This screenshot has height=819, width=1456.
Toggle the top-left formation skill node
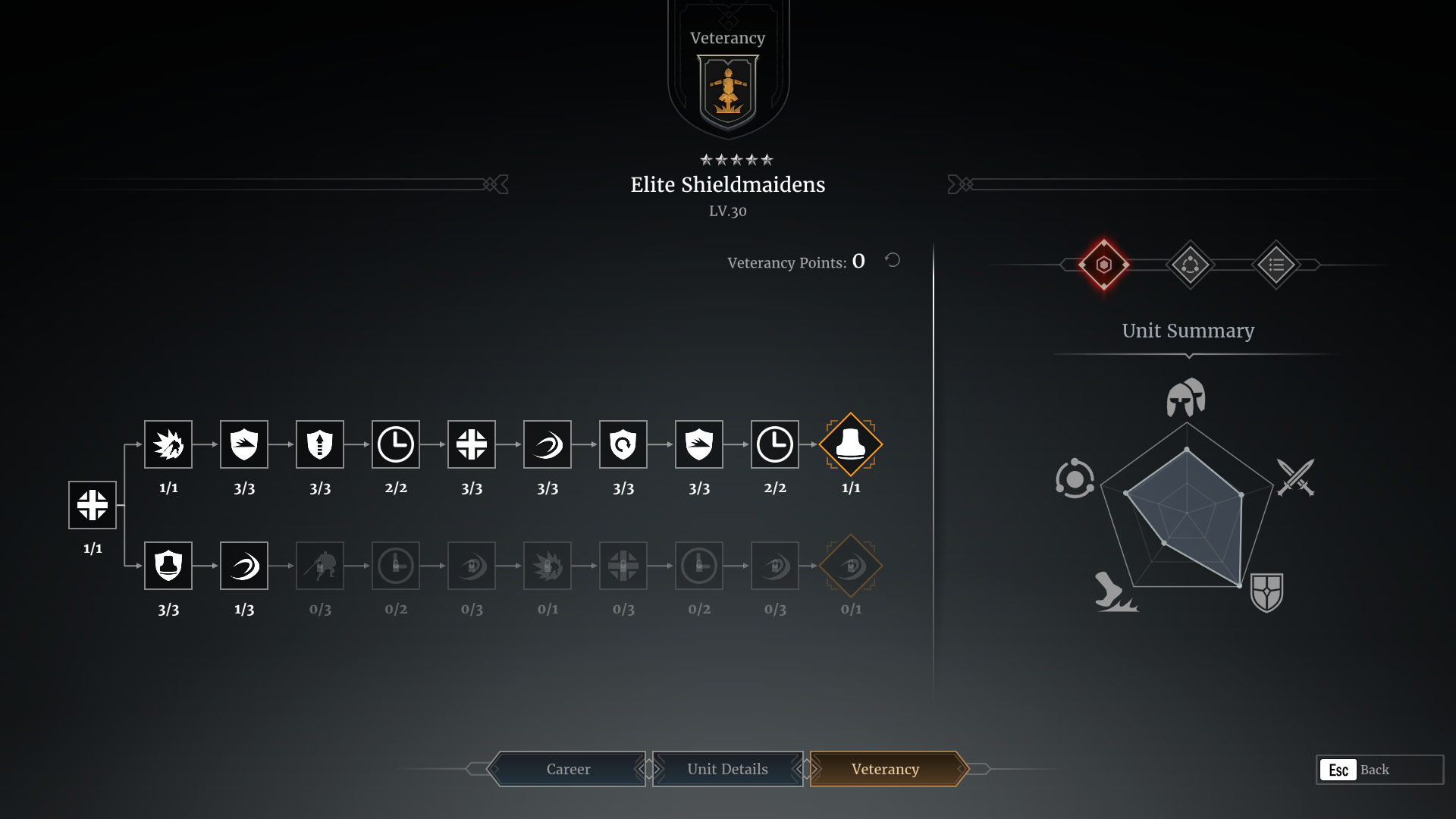point(91,505)
